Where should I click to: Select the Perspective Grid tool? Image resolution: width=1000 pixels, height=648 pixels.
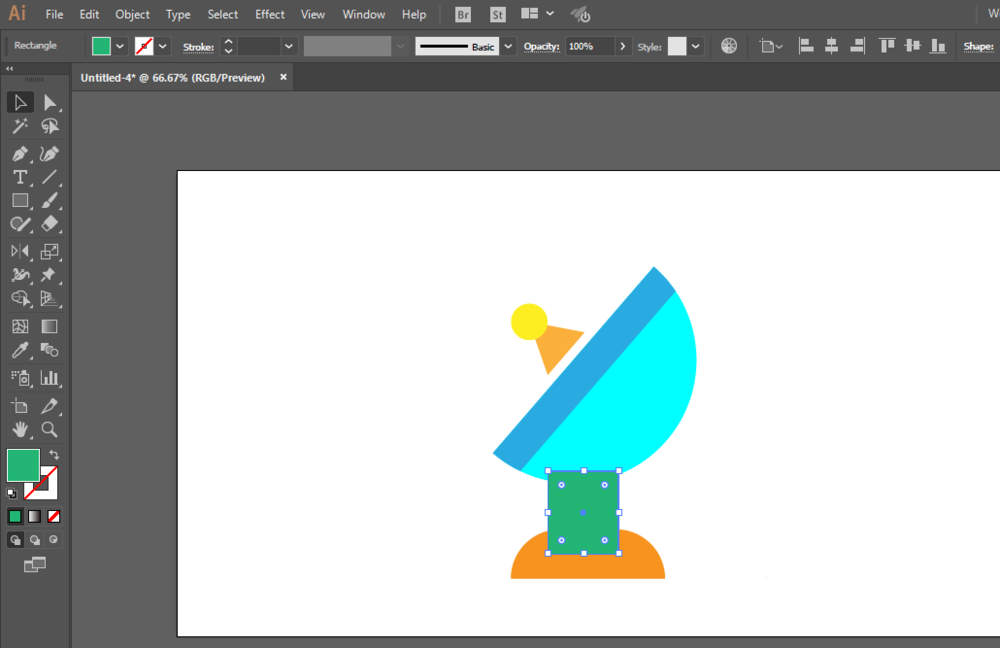[x=50, y=298]
